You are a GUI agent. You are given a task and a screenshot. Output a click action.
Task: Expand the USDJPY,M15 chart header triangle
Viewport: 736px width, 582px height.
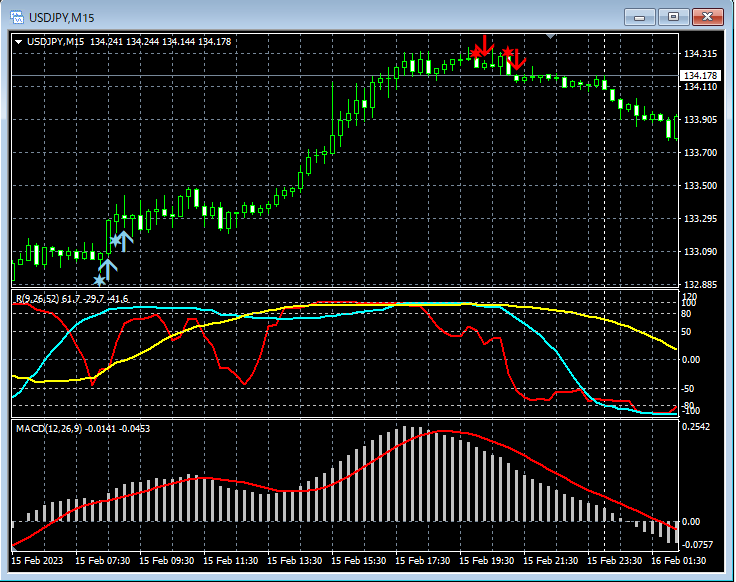[x=19, y=42]
